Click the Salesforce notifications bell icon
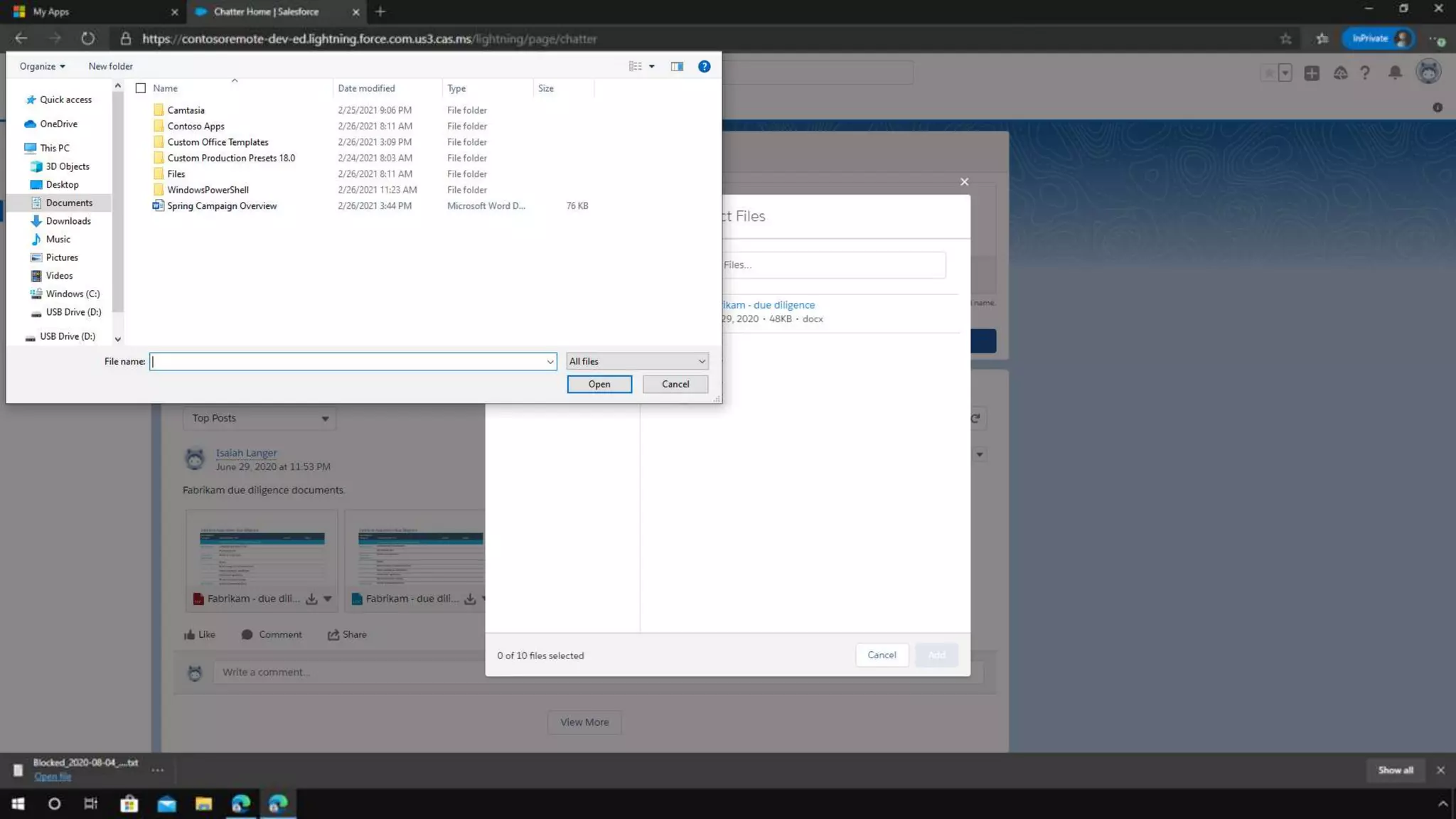This screenshot has width=1456, height=819. point(1395,73)
